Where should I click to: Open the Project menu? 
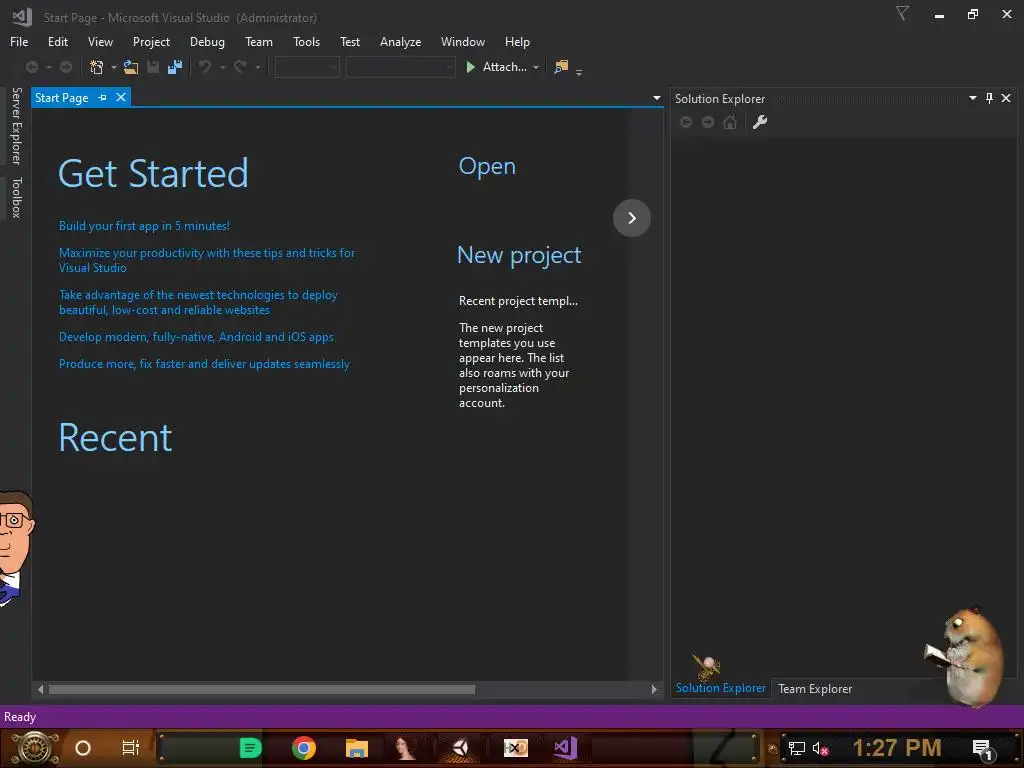point(152,42)
